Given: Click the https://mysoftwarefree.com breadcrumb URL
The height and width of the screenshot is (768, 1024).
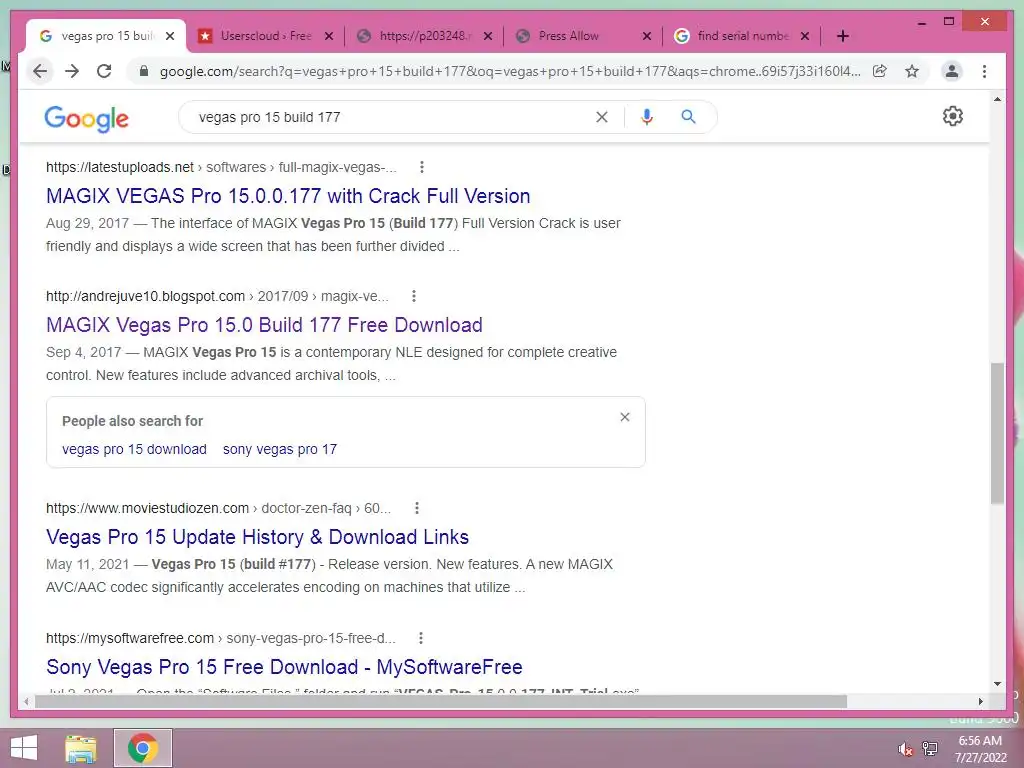Looking at the screenshot, I should click(x=130, y=638).
